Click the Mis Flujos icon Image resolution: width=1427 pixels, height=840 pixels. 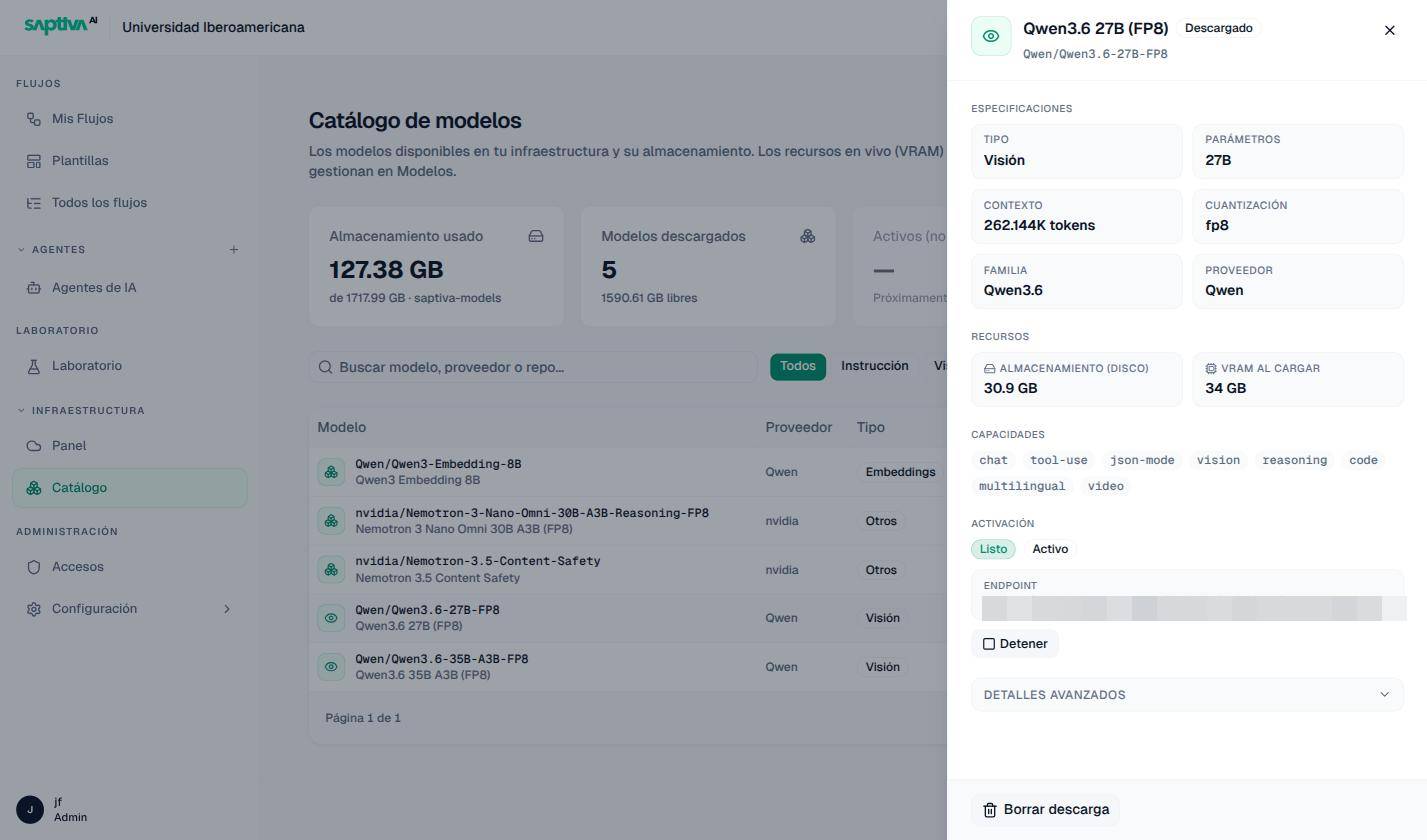point(34,119)
